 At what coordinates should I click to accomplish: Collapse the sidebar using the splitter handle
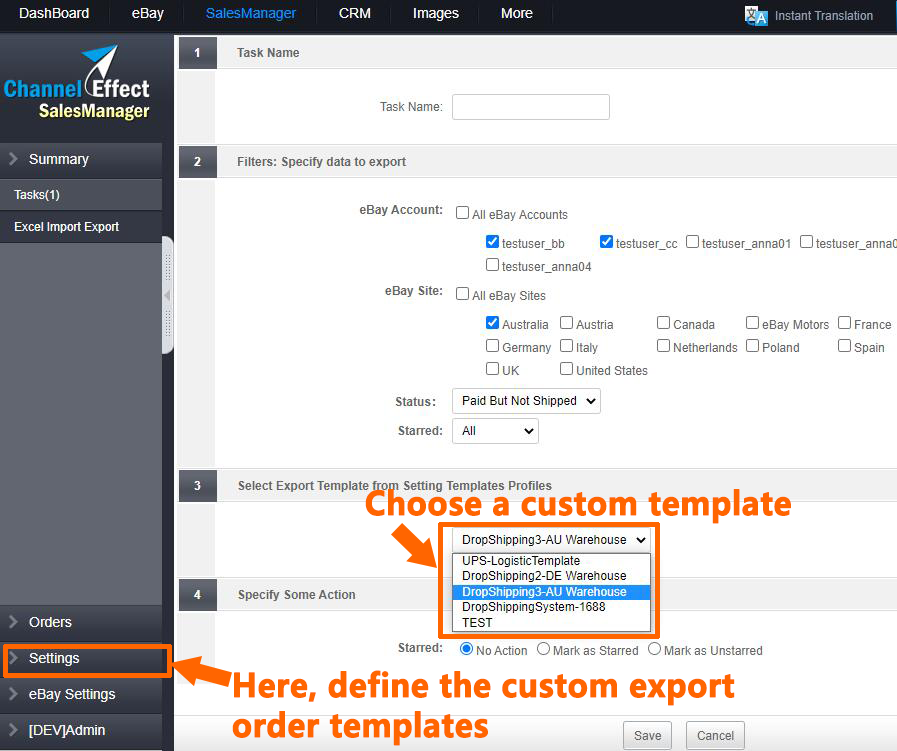point(168,295)
